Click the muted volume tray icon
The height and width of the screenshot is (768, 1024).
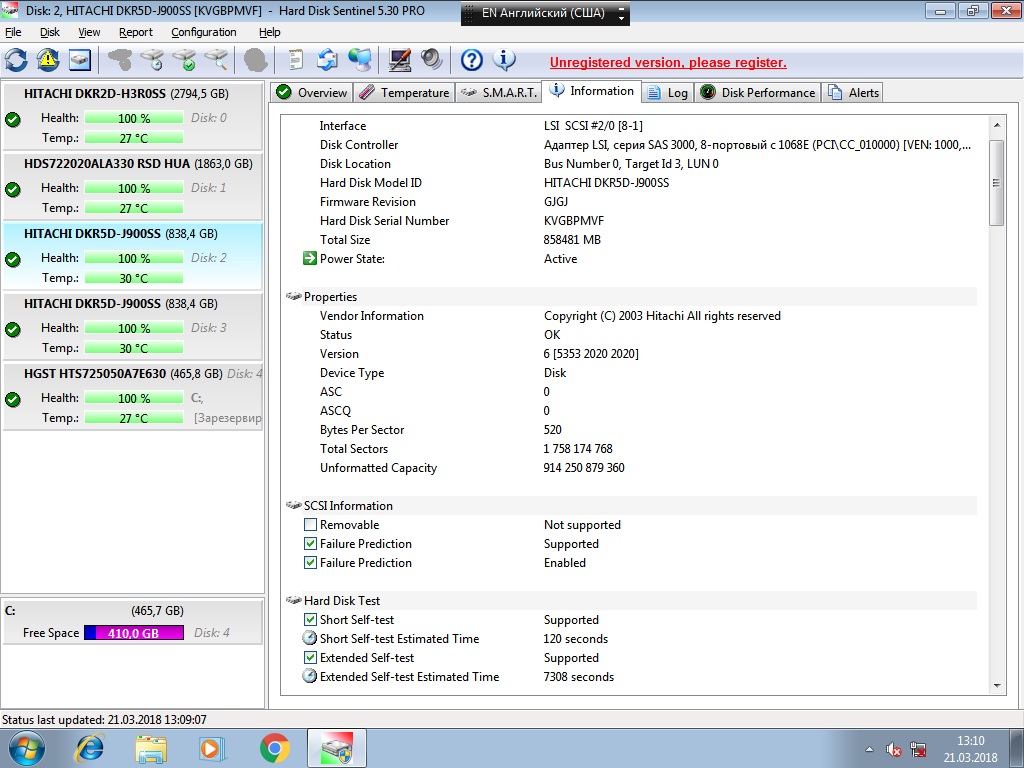(893, 749)
